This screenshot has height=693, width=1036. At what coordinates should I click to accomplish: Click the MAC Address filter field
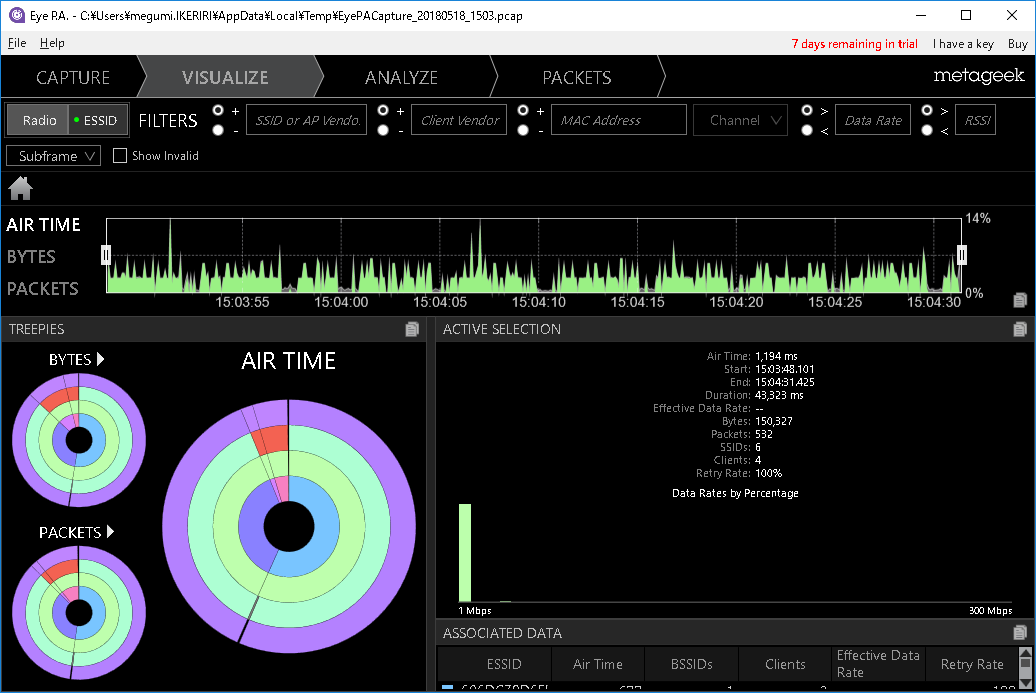(619, 120)
